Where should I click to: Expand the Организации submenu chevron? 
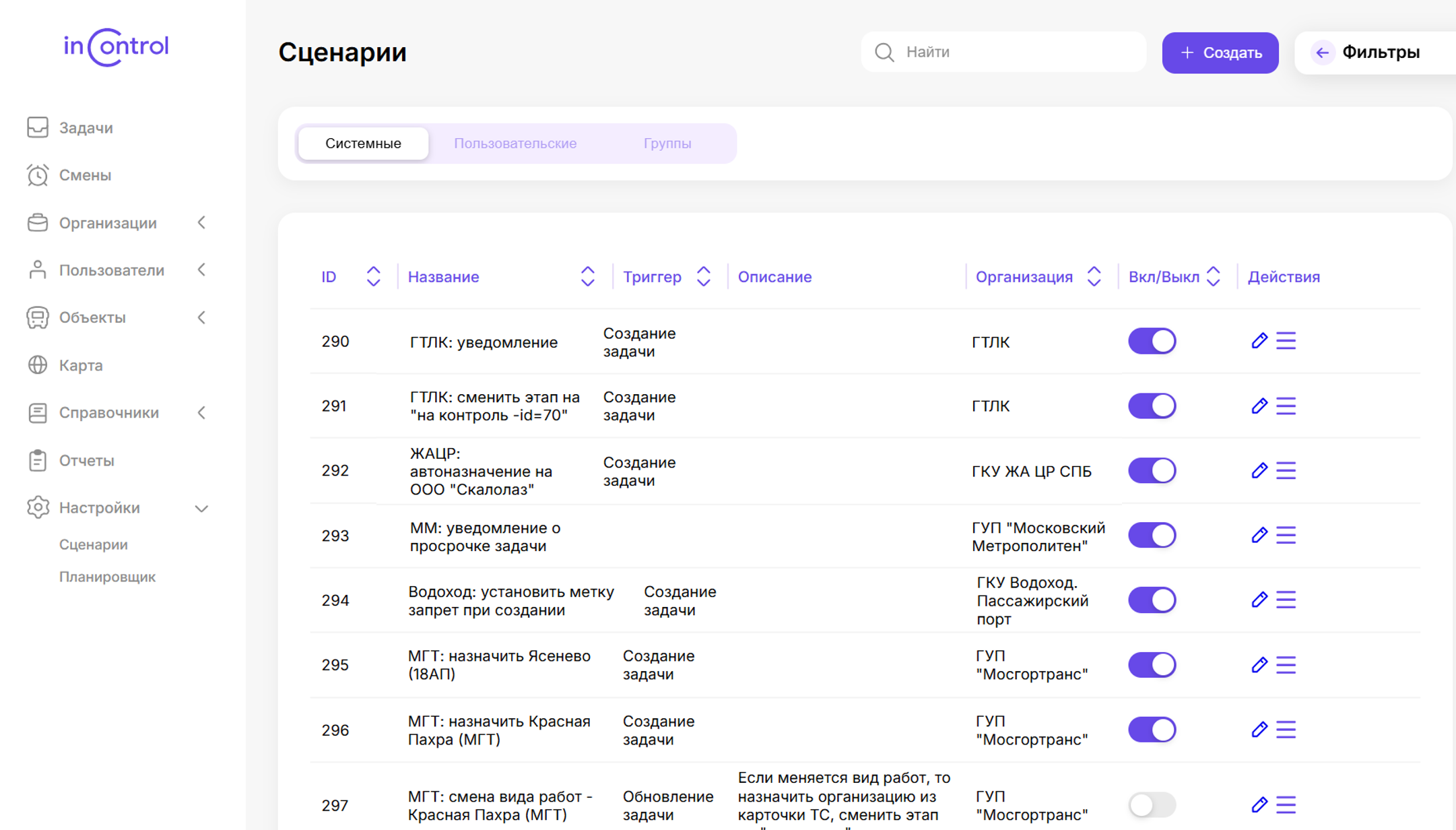(x=201, y=222)
